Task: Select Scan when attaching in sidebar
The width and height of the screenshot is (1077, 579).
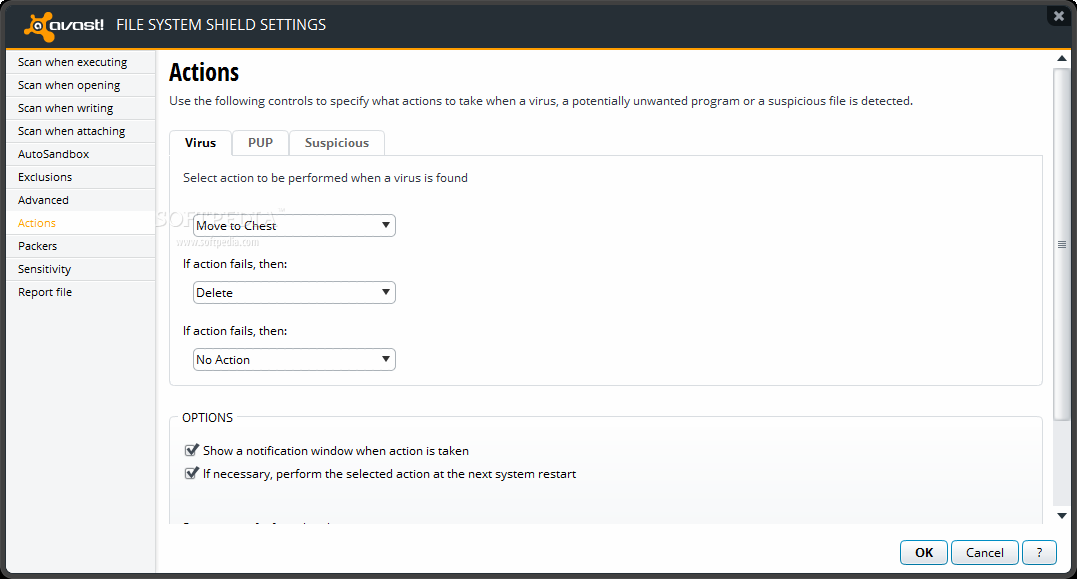Action: (x=80, y=131)
